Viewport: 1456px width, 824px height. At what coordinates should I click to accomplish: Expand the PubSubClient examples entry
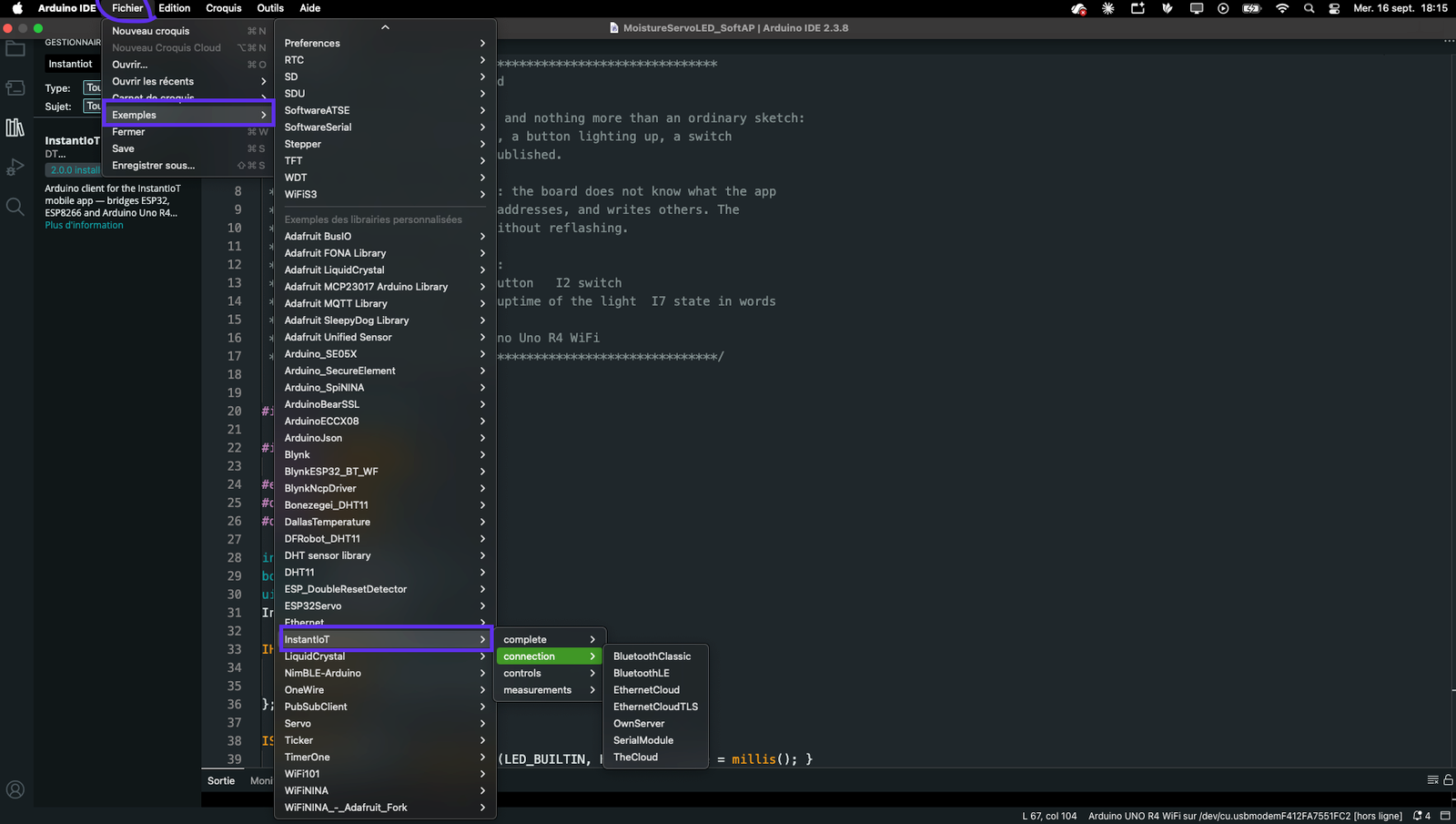pyautogui.click(x=386, y=707)
